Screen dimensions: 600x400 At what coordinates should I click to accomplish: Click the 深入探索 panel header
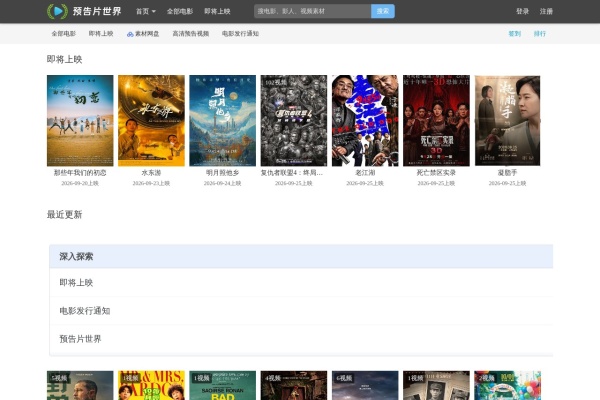pyautogui.click(x=301, y=256)
